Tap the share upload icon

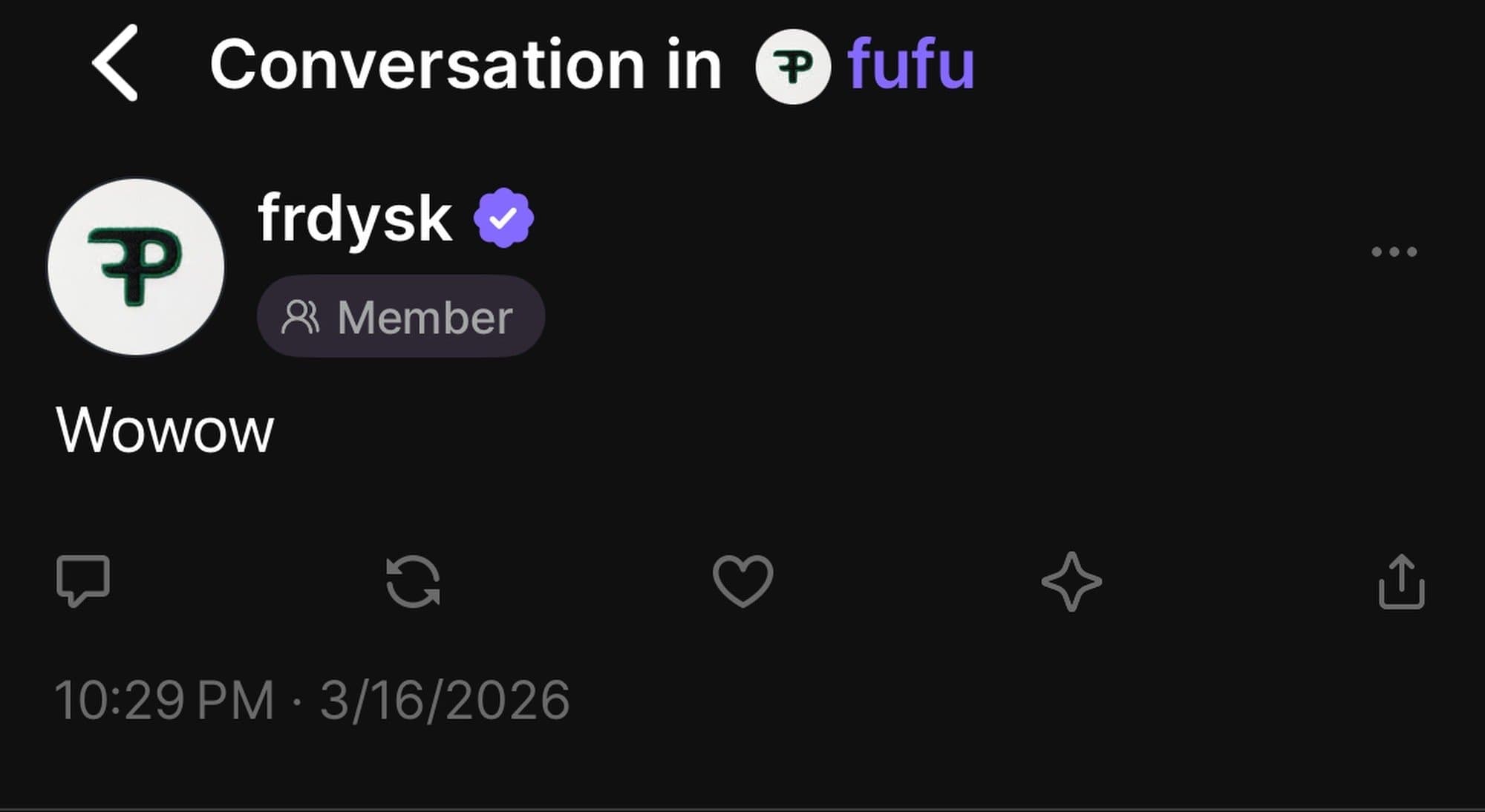(x=1401, y=582)
